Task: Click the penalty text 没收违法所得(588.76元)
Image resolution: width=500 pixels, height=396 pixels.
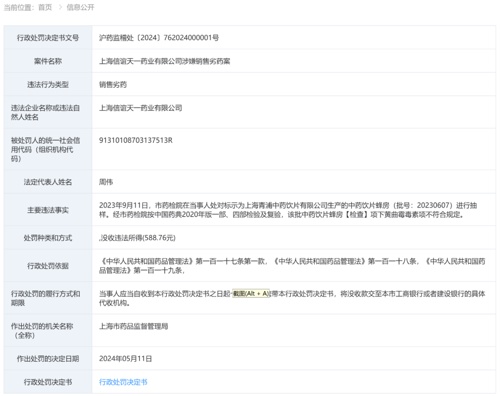Action: (137, 238)
